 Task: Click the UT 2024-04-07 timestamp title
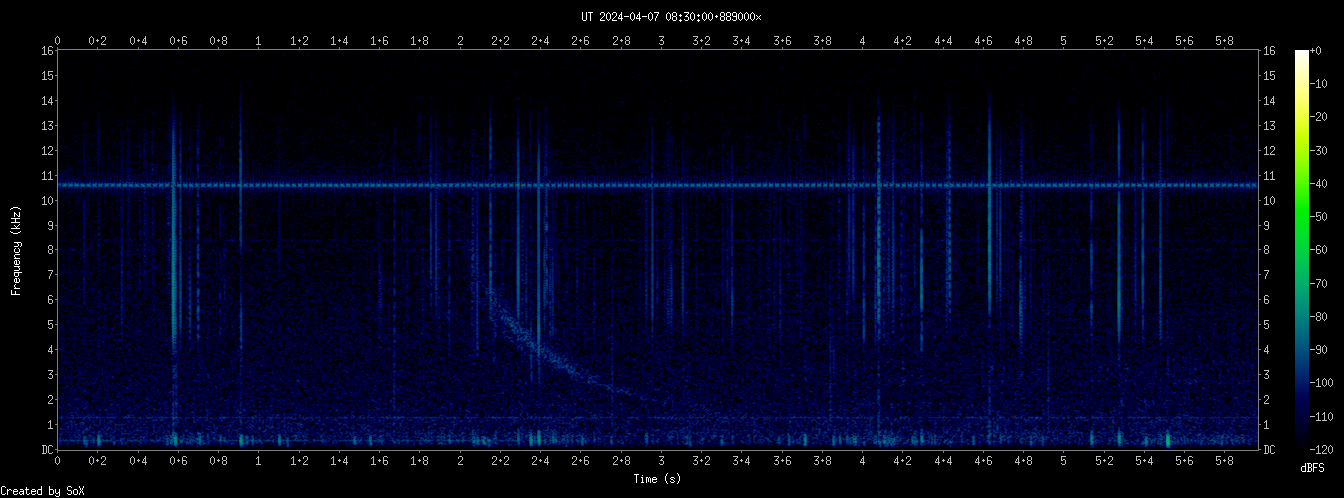(x=671, y=16)
